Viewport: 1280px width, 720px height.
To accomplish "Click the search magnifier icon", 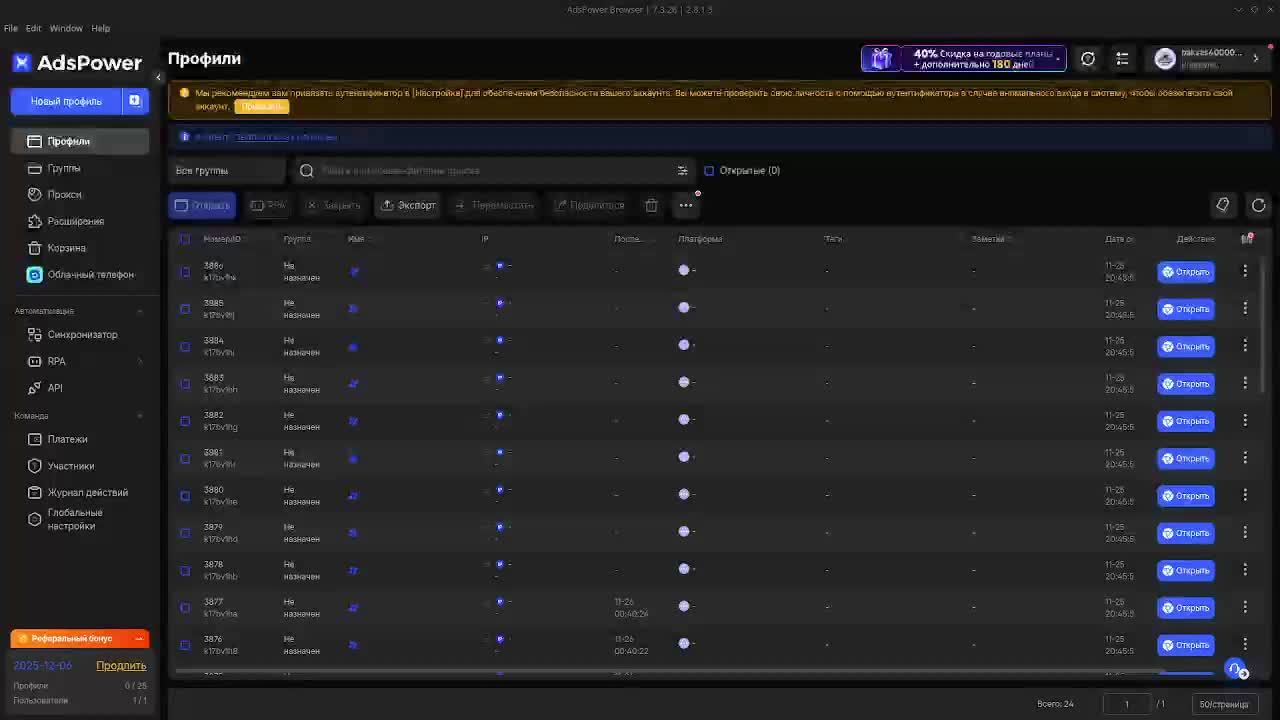I will [307, 171].
